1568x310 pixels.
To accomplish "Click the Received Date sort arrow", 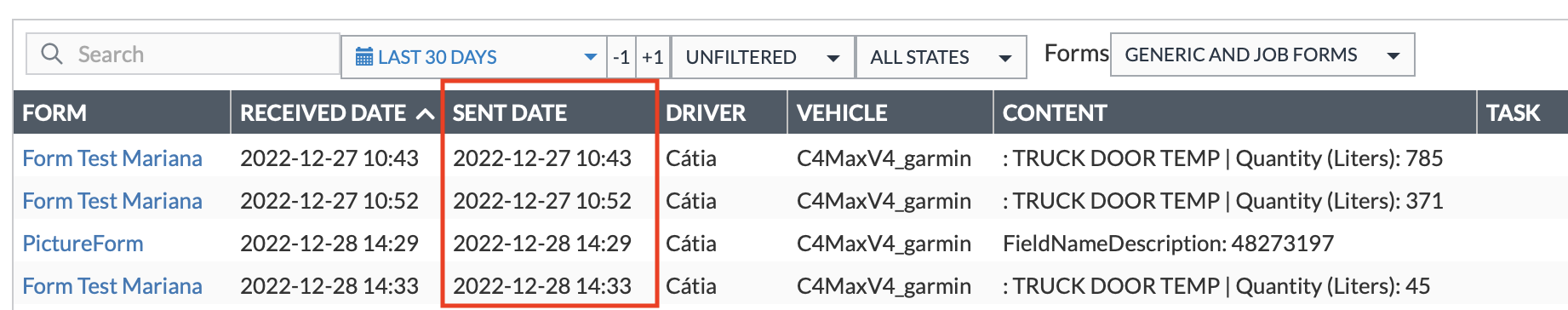I will [425, 113].
